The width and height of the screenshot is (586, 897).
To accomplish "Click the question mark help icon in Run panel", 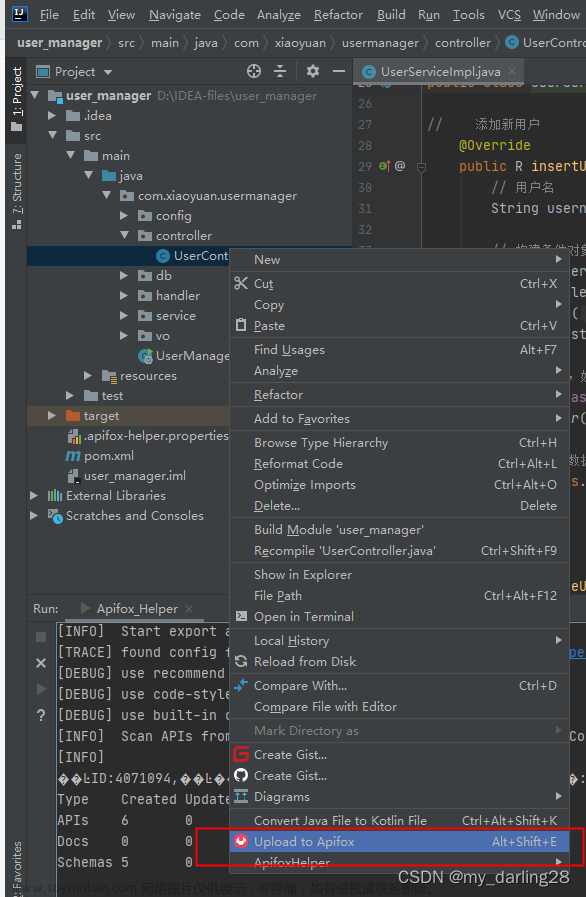I will click(41, 715).
